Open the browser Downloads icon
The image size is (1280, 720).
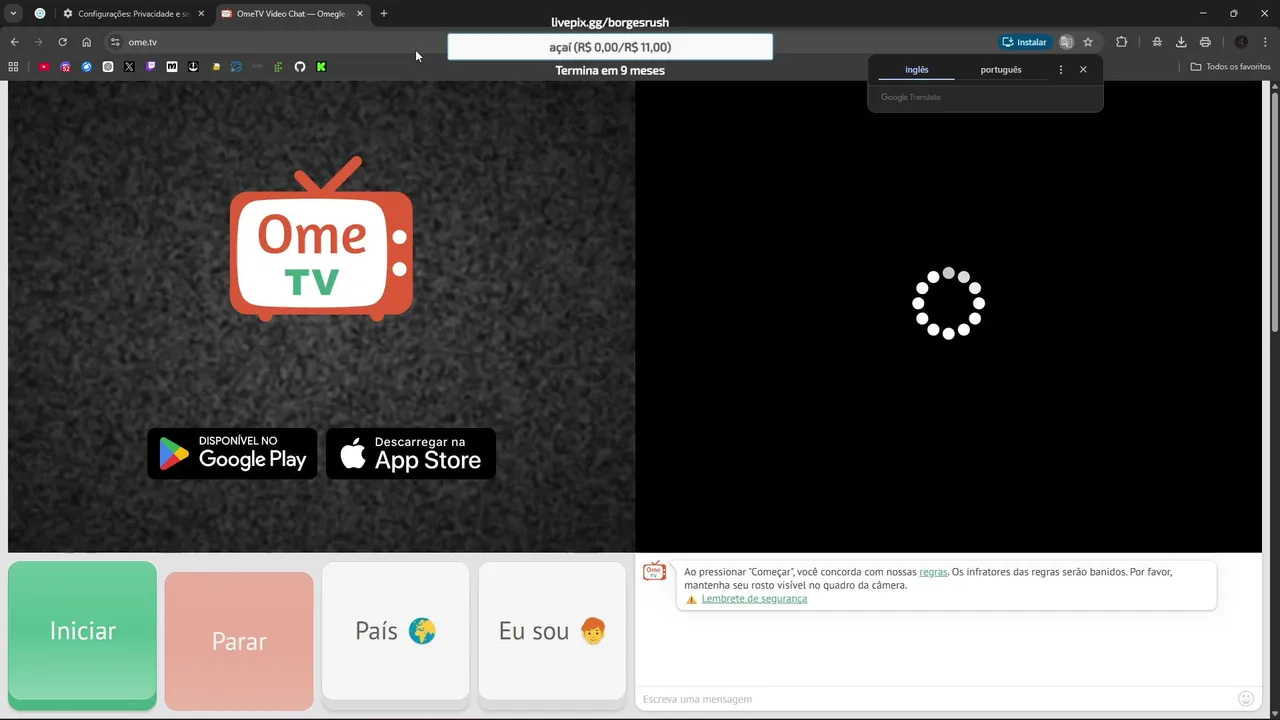point(1181,42)
